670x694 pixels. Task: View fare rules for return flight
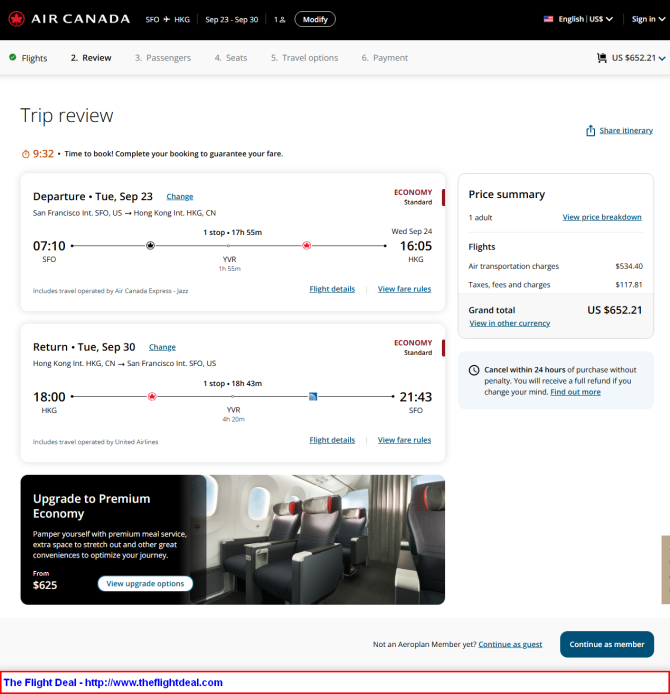(x=404, y=440)
